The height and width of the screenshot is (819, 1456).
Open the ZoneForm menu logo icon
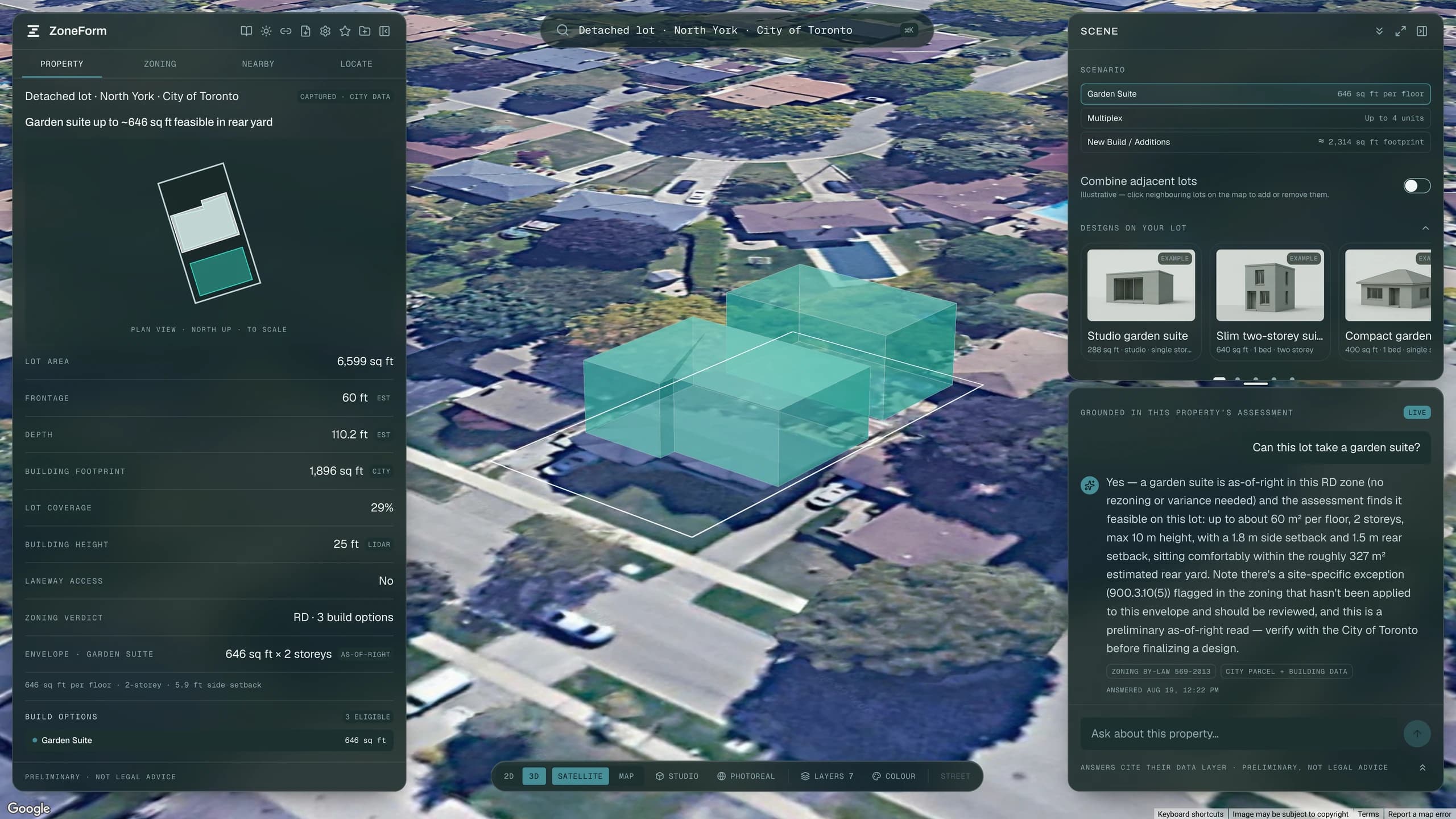(x=33, y=31)
